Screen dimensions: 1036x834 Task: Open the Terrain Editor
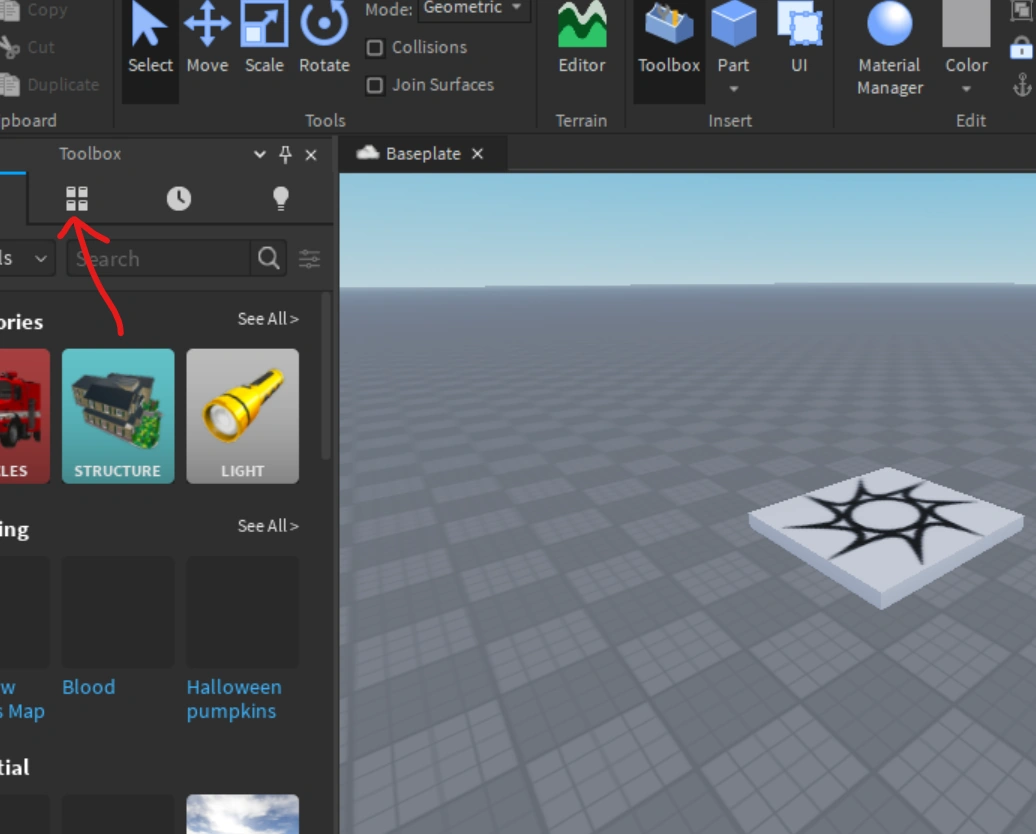click(581, 40)
